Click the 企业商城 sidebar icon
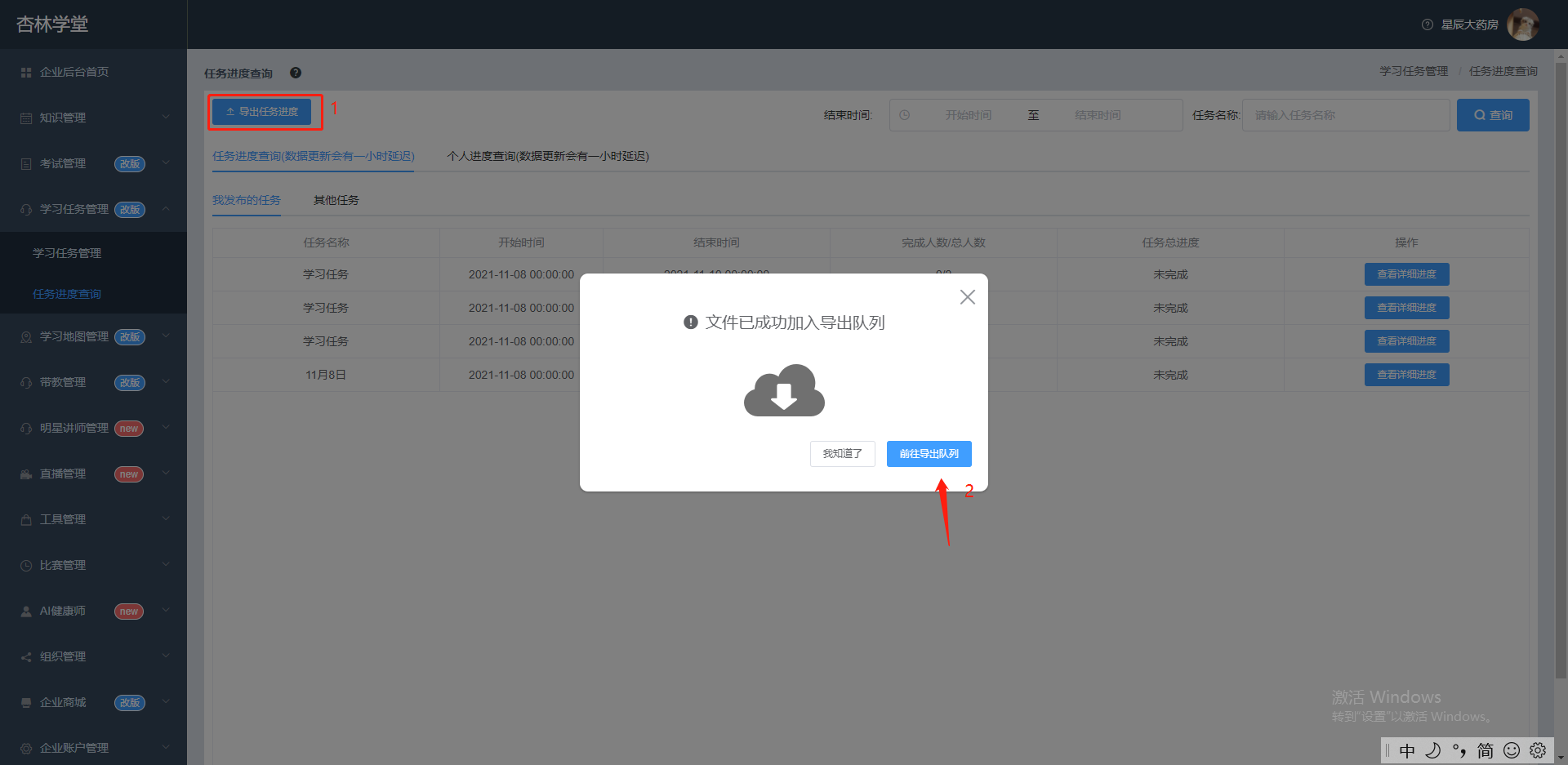The image size is (1568, 765). tap(26, 703)
